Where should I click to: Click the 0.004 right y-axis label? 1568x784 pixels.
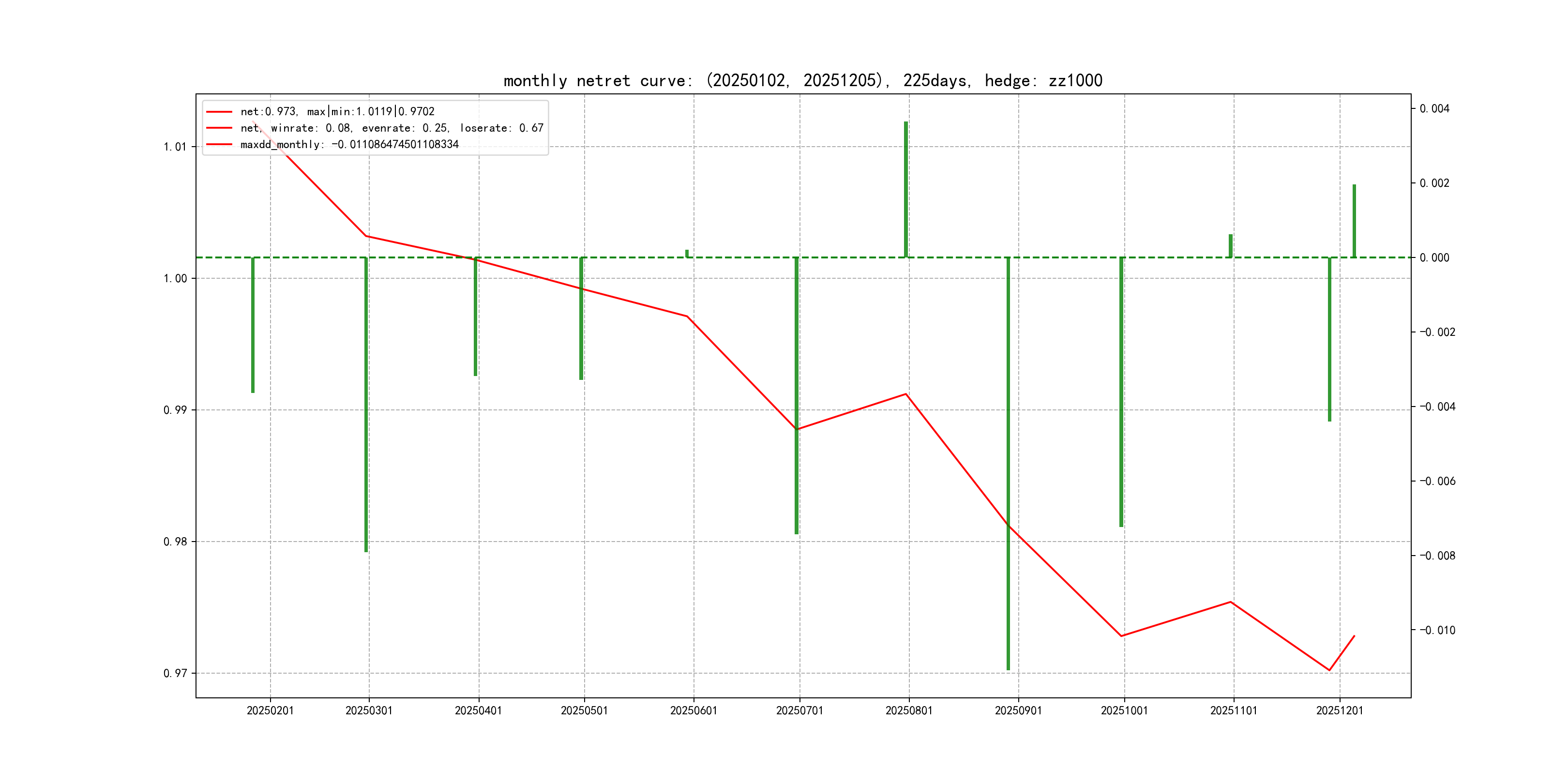coord(1434,108)
